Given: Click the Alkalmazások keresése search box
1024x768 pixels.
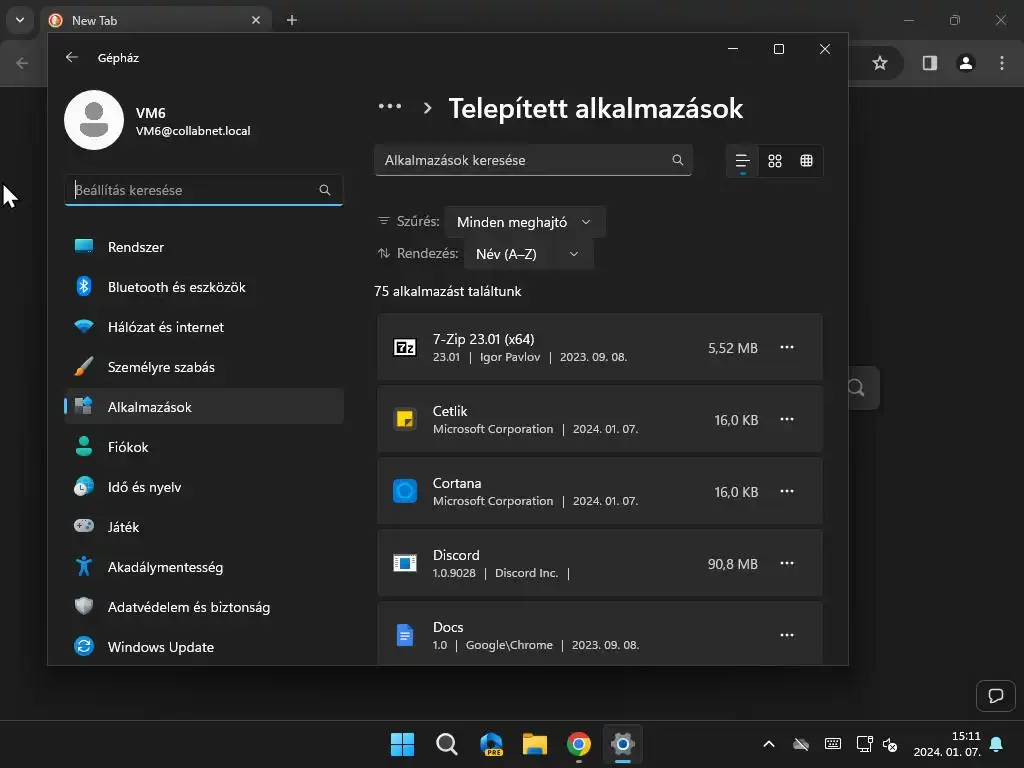Looking at the screenshot, I should 533,160.
